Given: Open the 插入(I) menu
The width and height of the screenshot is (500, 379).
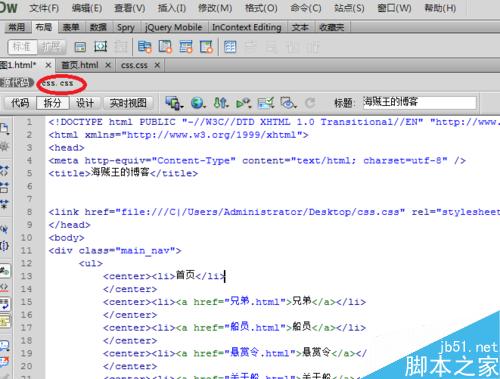Looking at the screenshot, I should (x=172, y=8).
